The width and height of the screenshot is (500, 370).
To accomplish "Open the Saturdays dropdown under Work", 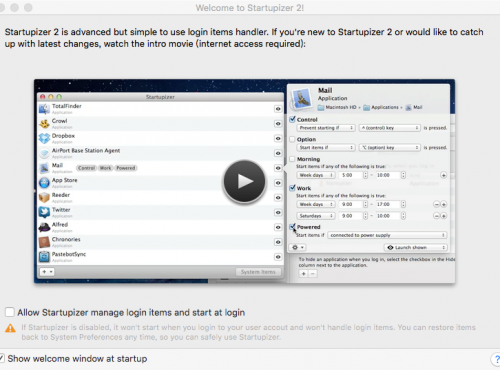I will point(316,216).
